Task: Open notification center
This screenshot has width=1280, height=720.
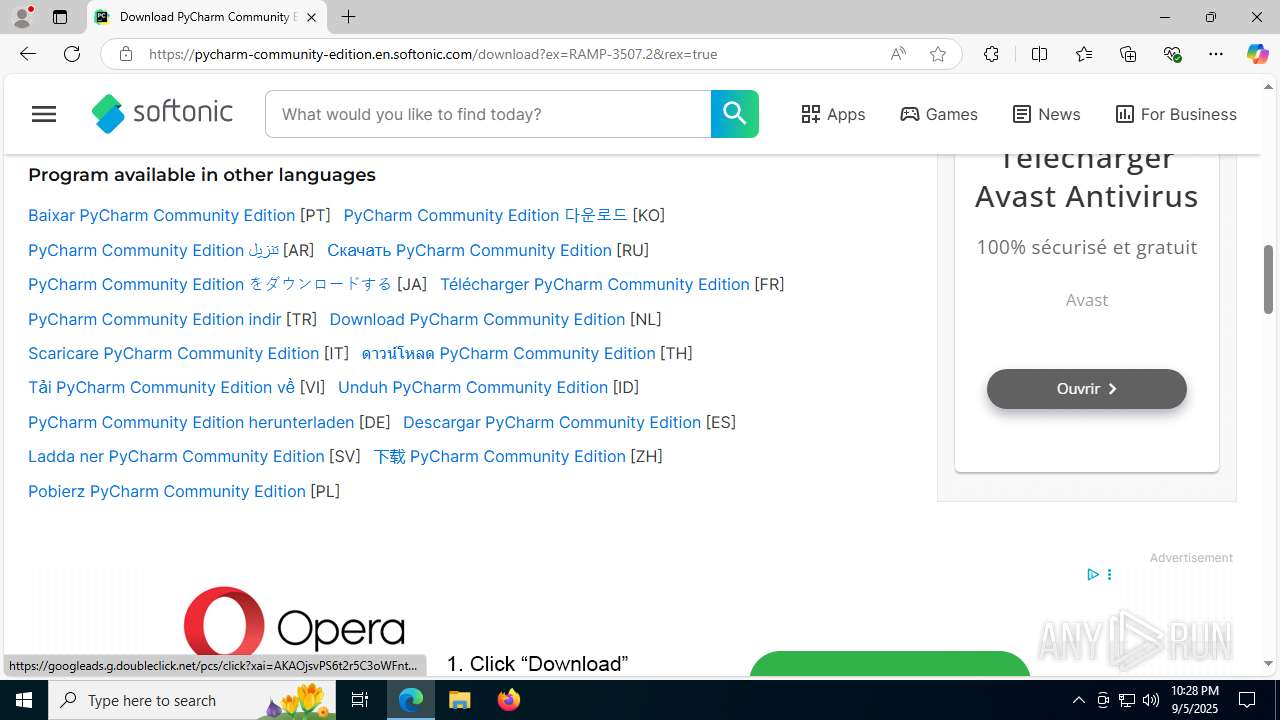Action: click(1247, 700)
